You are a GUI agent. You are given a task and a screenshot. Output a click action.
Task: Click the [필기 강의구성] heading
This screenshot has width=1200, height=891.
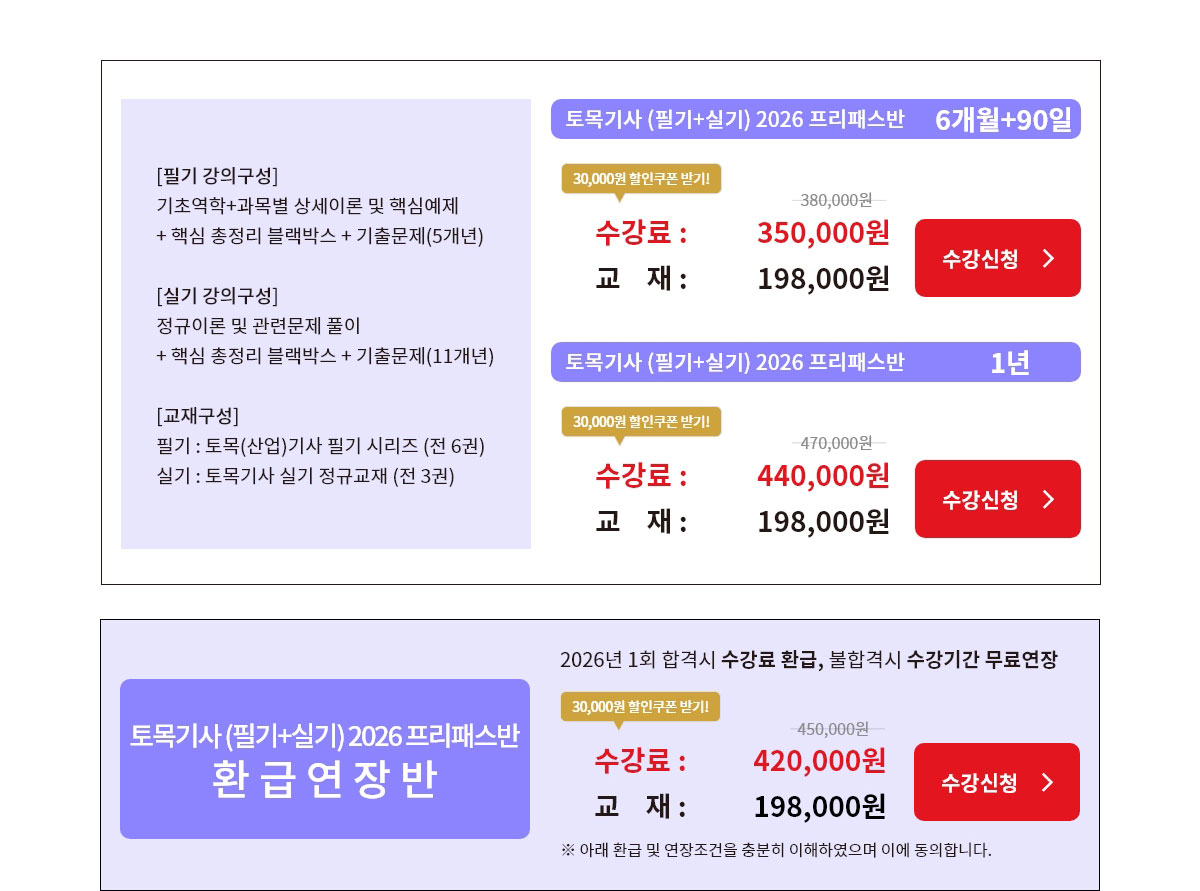[x=217, y=176]
